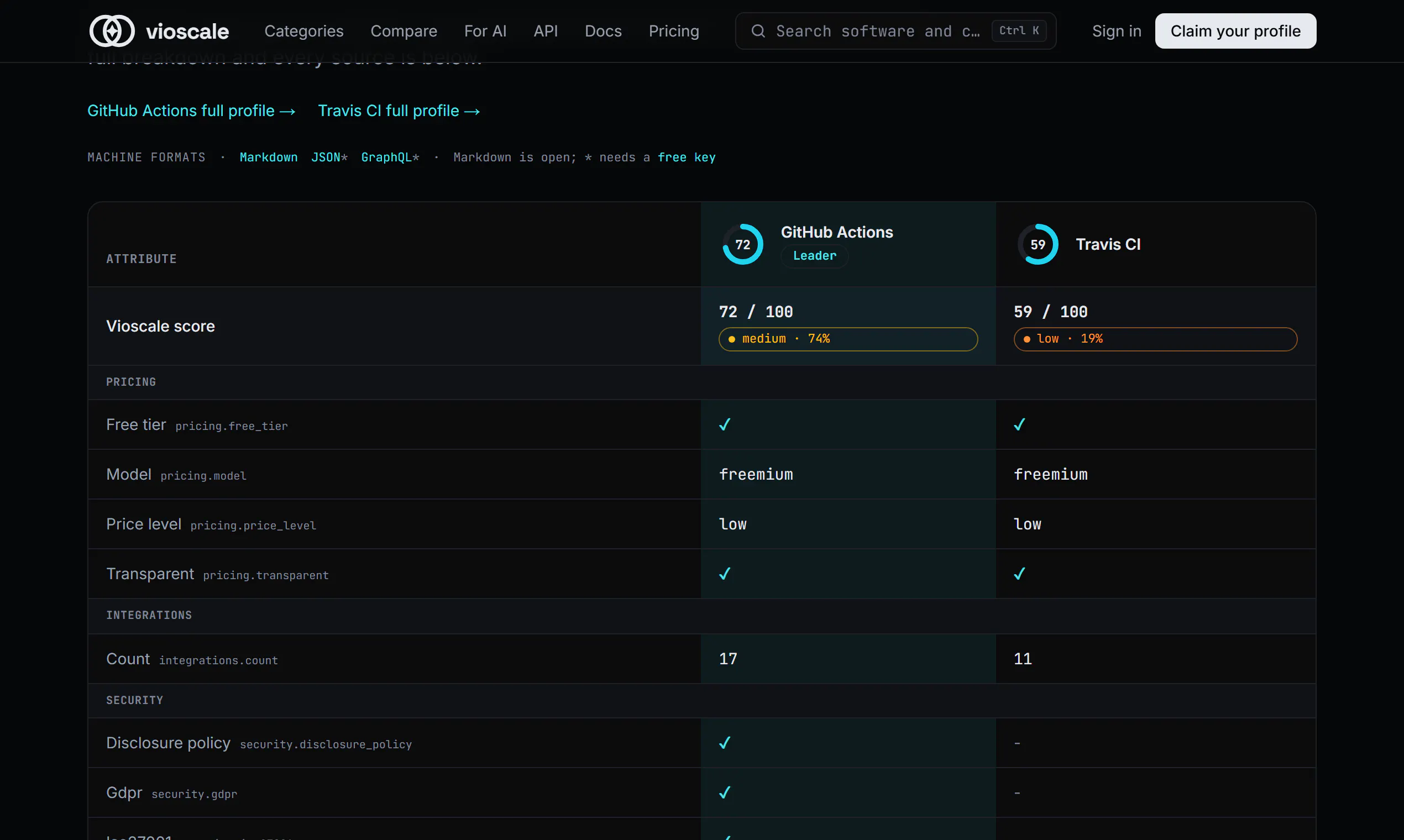Image resolution: width=1404 pixels, height=840 pixels.
Task: Click Travis CI price level low value
Action: [1028, 524]
